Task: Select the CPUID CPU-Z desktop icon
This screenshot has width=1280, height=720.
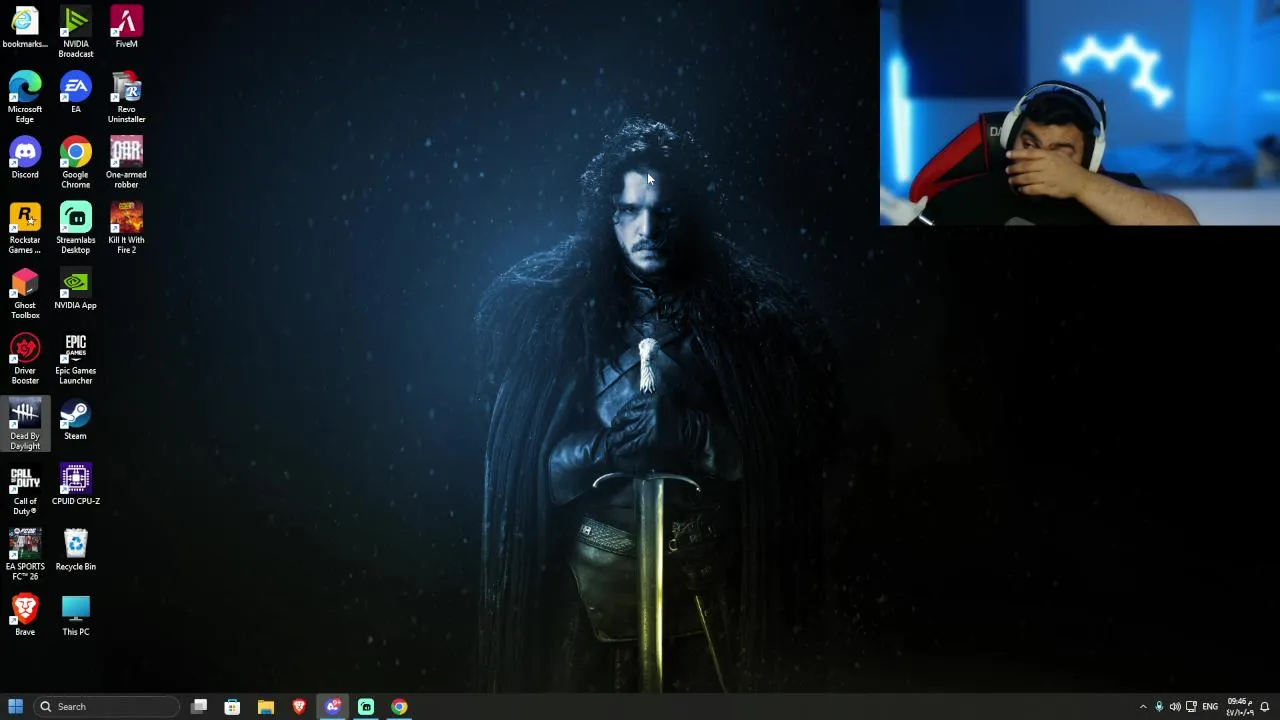Action: (76, 485)
